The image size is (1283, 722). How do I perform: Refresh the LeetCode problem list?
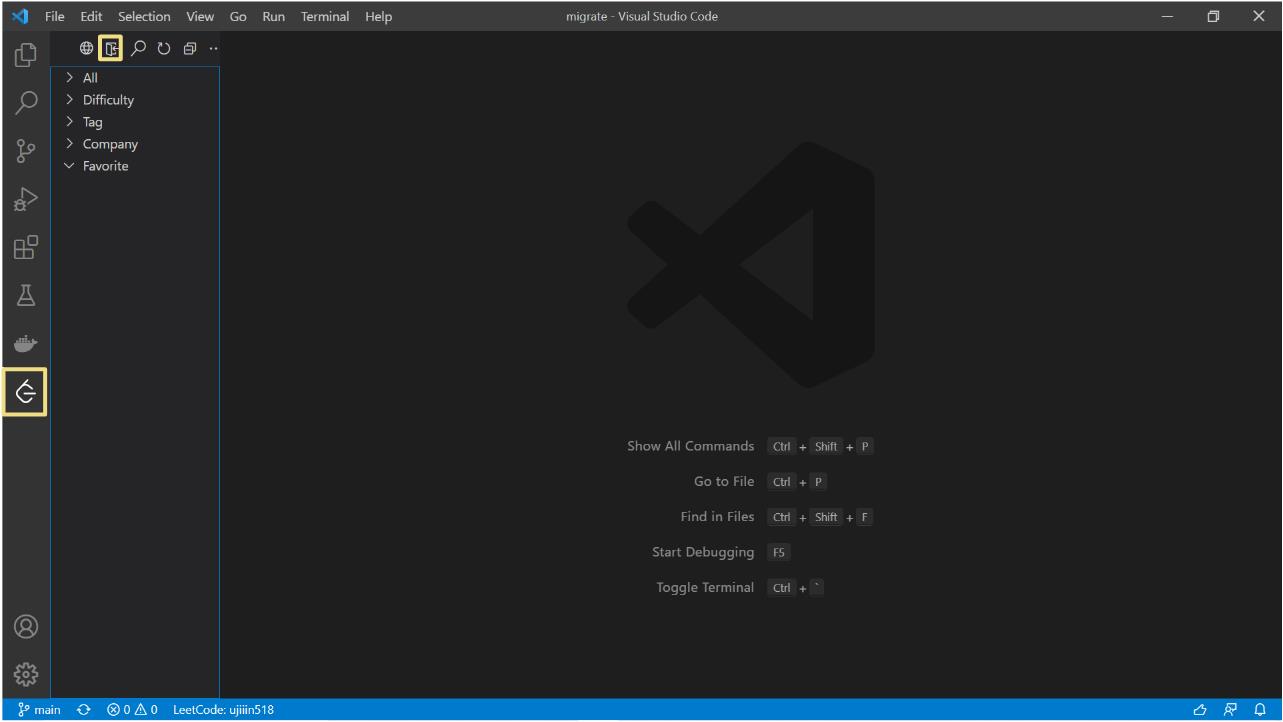(x=163, y=47)
